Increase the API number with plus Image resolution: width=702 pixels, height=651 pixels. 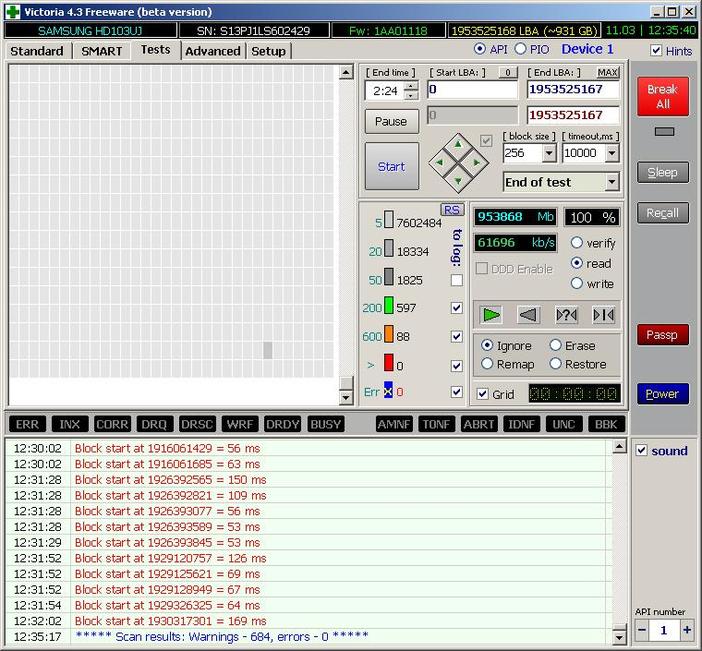[x=687, y=630]
